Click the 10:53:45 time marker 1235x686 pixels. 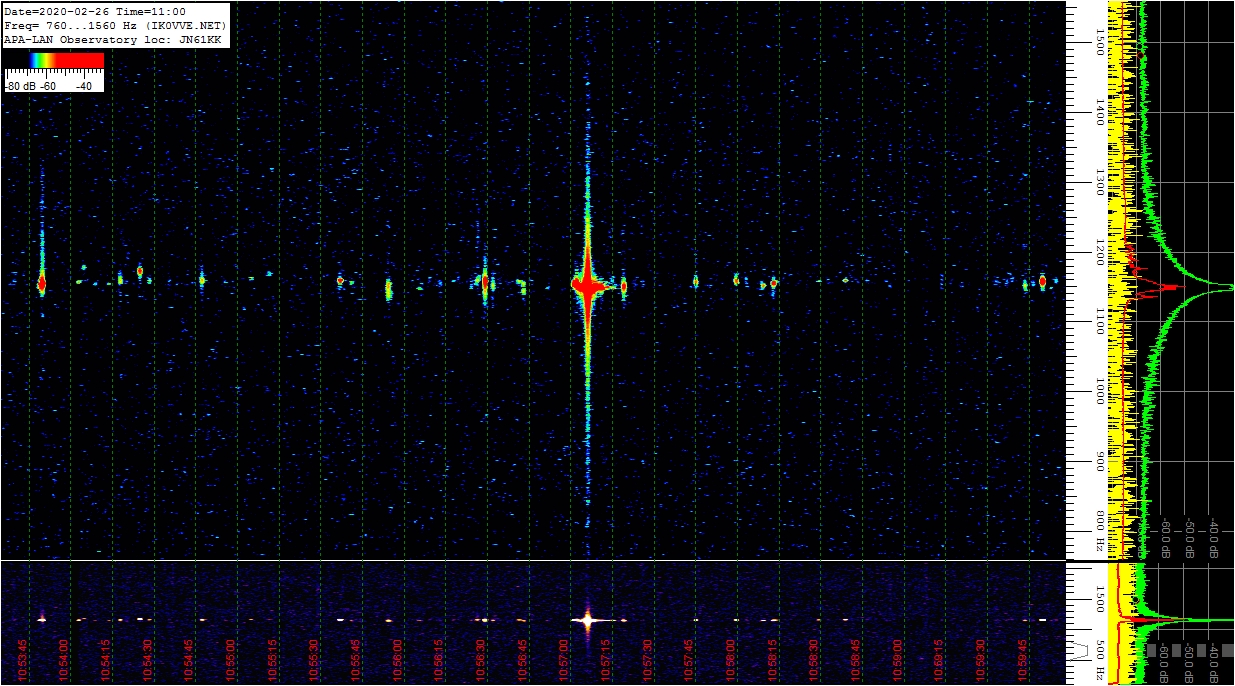pos(23,660)
